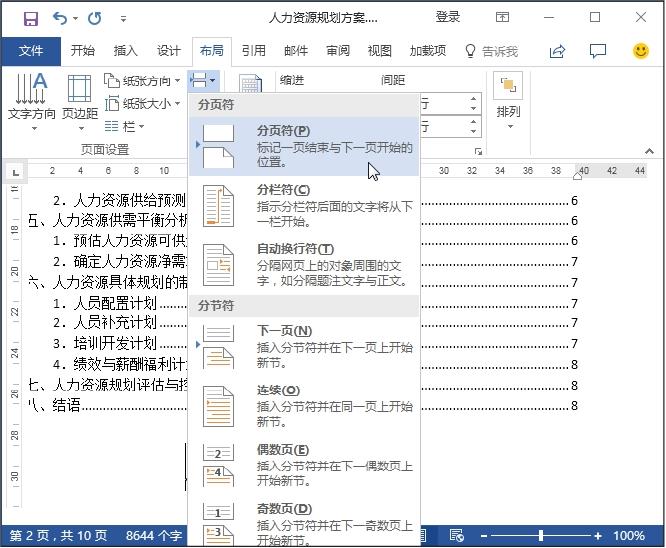
Task: Save the document with the floppy icon
Action: (x=31, y=18)
